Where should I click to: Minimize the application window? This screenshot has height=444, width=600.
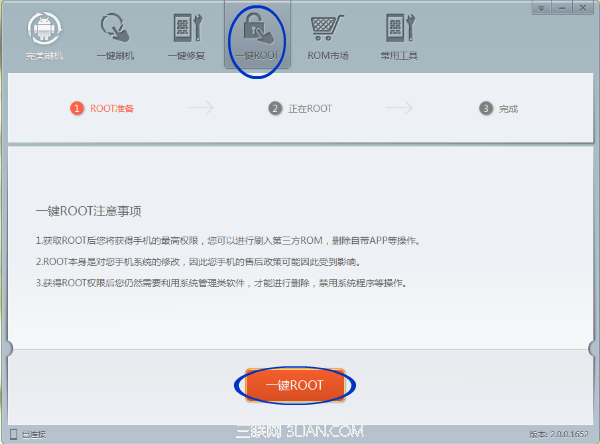point(562,8)
